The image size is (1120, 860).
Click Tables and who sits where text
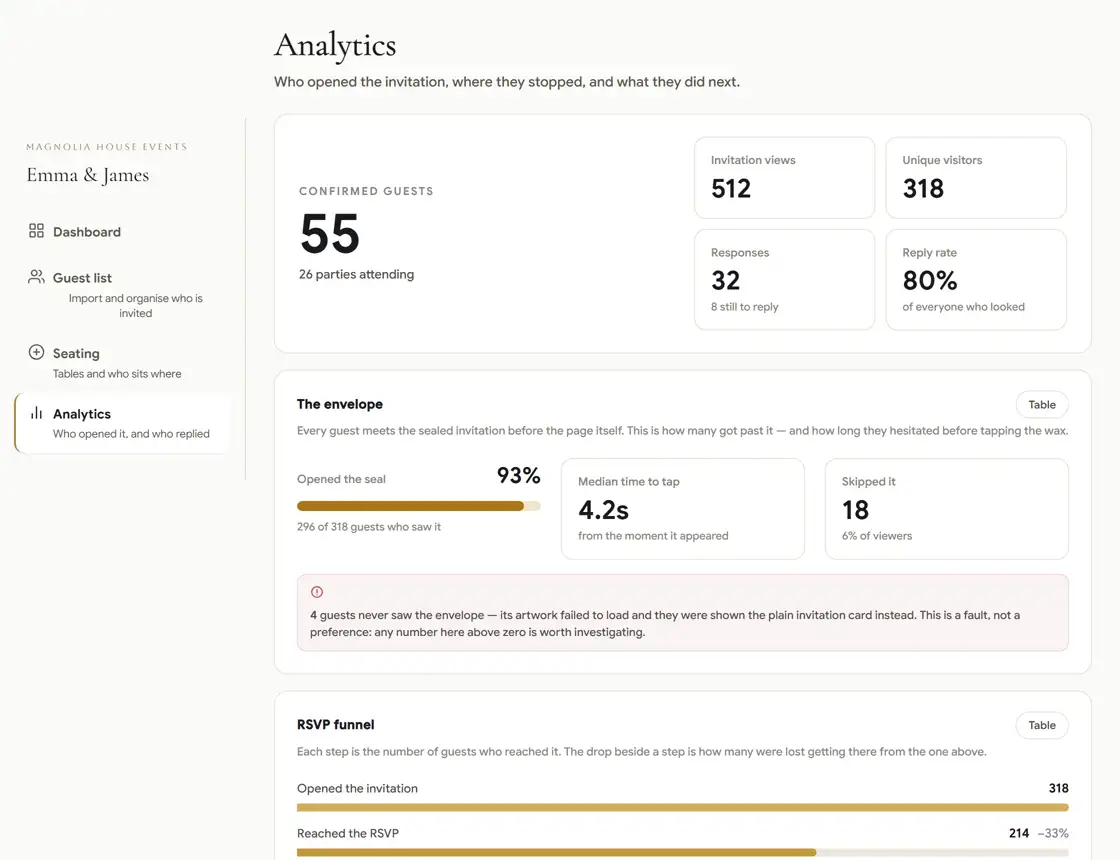tap(117, 374)
